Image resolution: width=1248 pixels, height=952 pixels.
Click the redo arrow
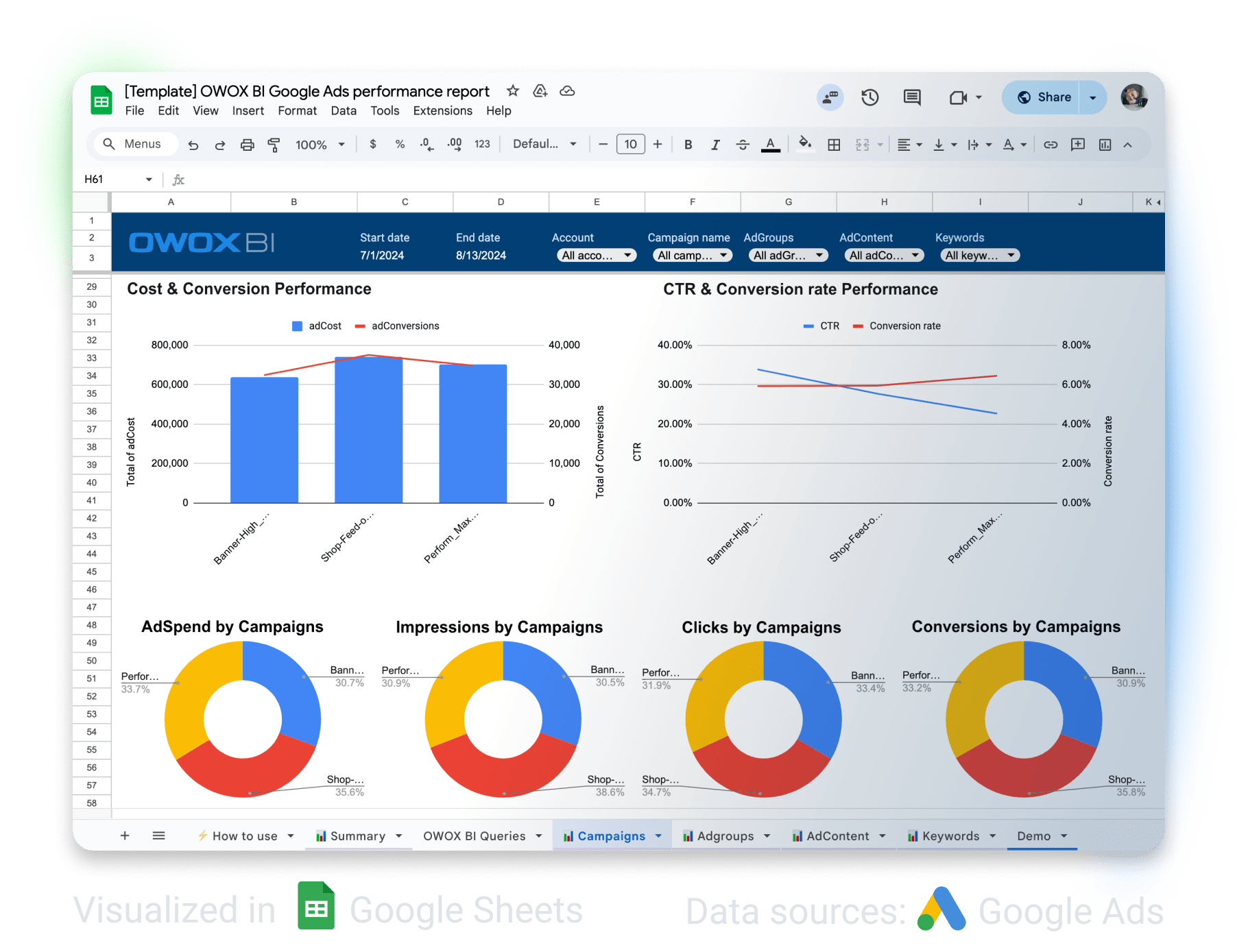[220, 145]
